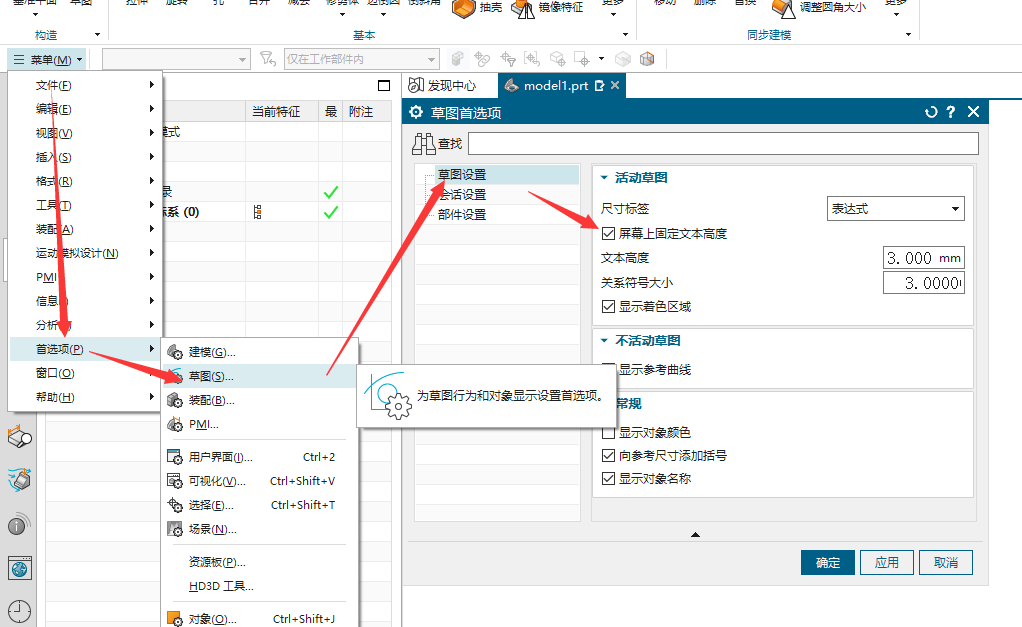Click the help question mark in dialog title
Viewport: 1022px width, 627px height.
pyautogui.click(x=951, y=112)
